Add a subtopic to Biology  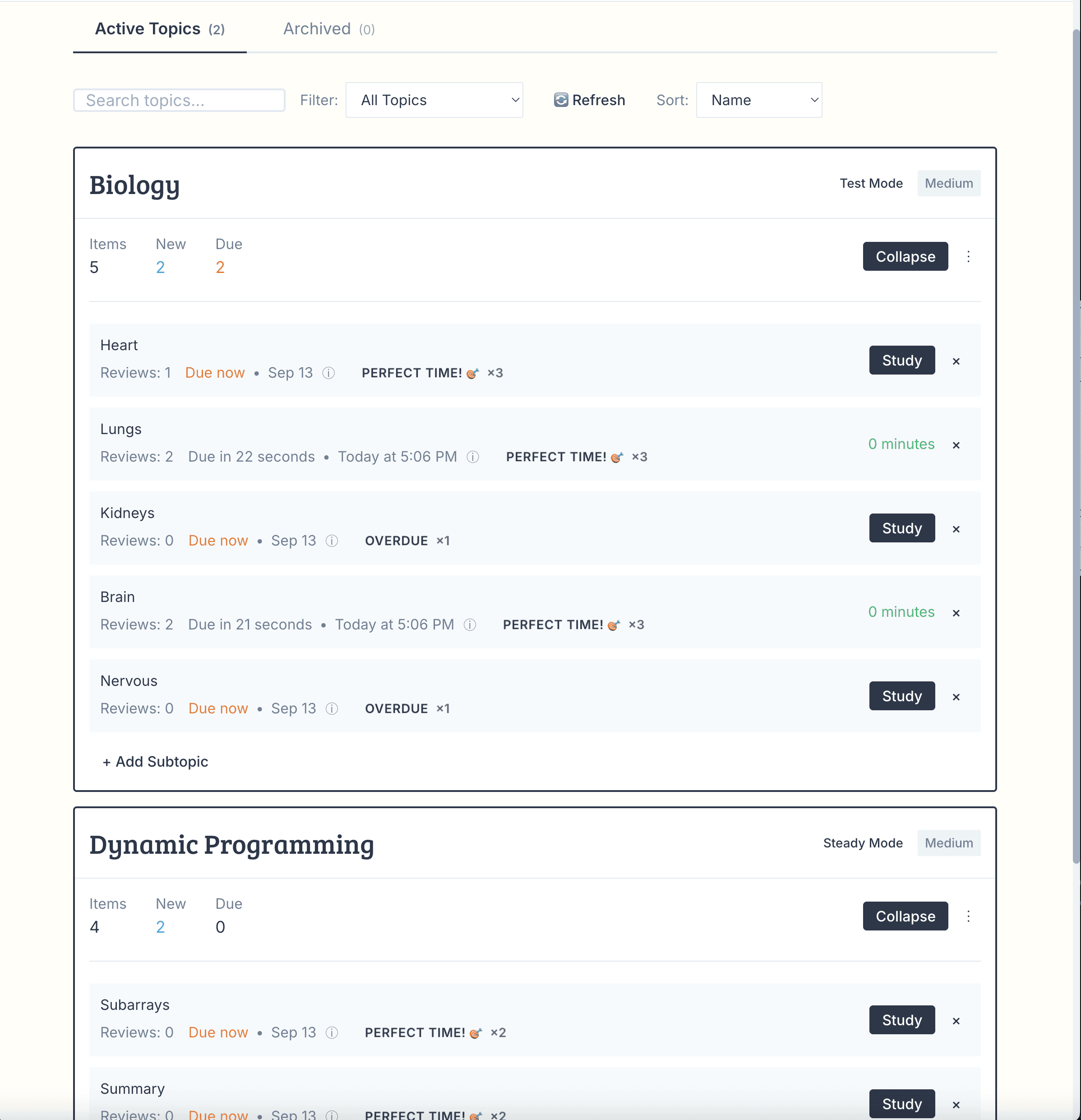point(155,761)
